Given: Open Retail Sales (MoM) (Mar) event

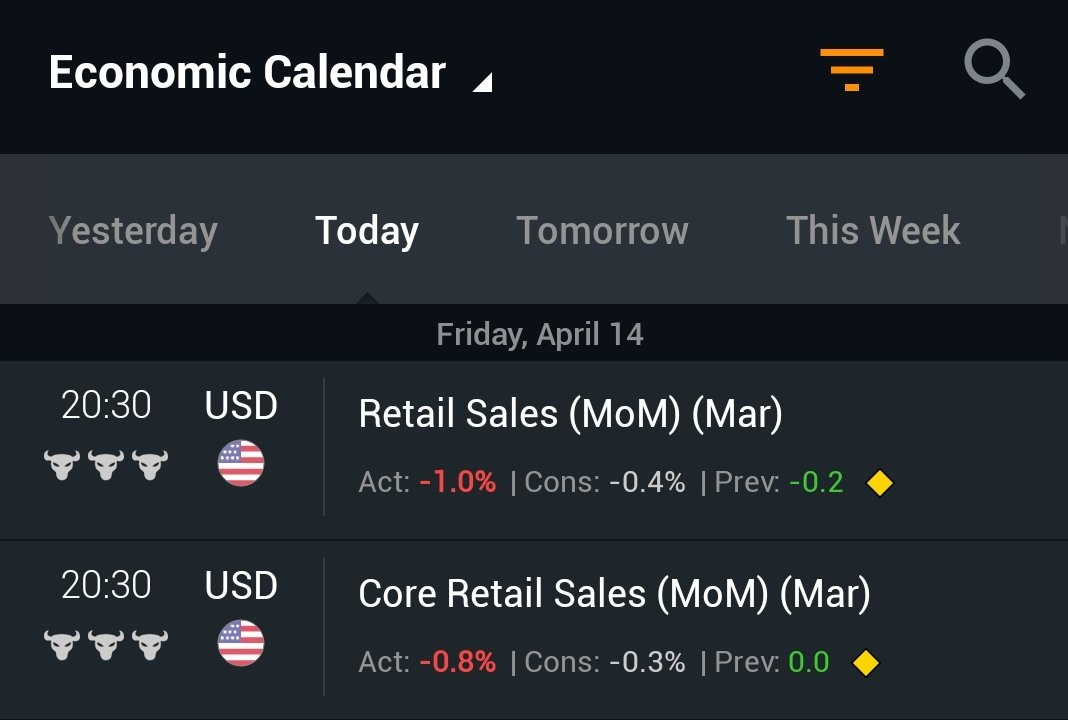Looking at the screenshot, I should [x=570, y=414].
